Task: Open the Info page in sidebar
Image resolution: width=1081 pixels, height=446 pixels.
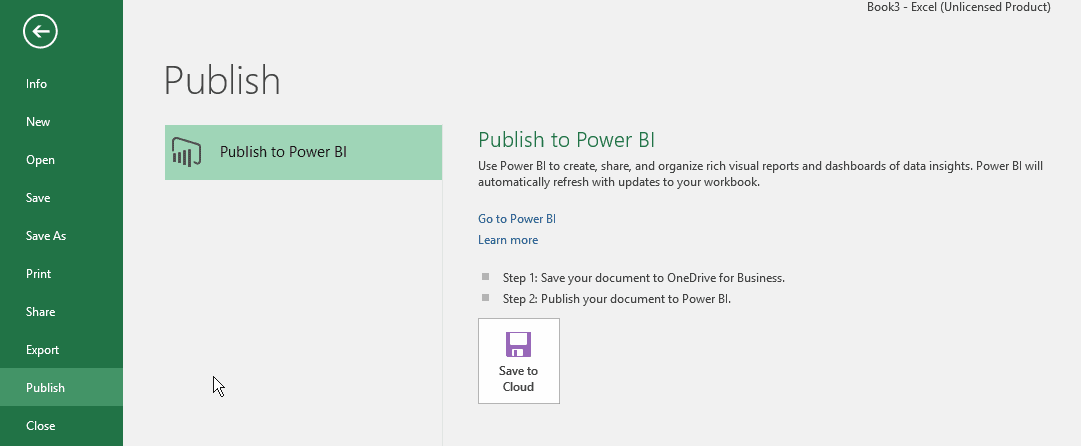Action: (37, 84)
